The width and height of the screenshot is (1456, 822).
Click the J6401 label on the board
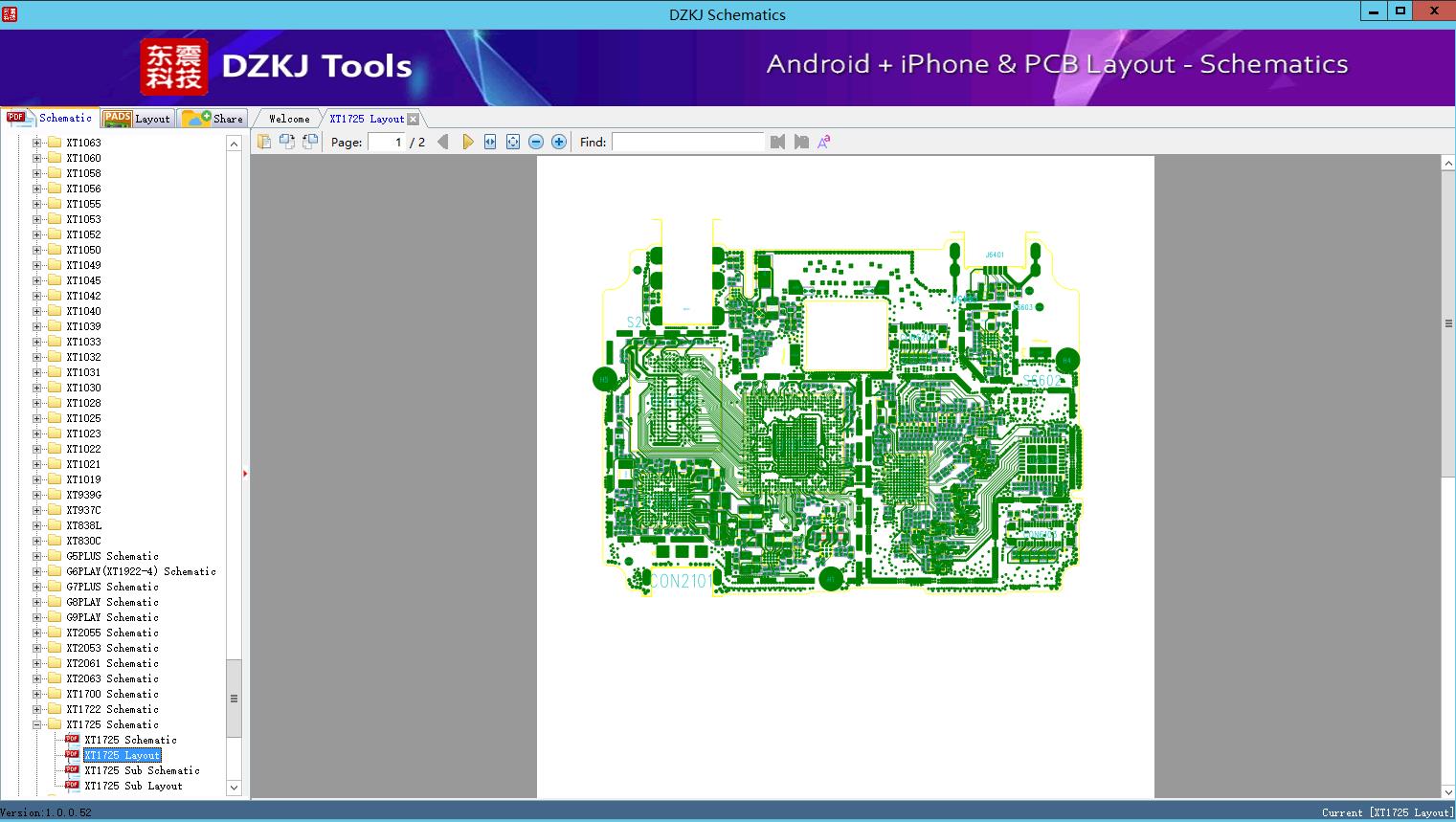[x=995, y=255]
